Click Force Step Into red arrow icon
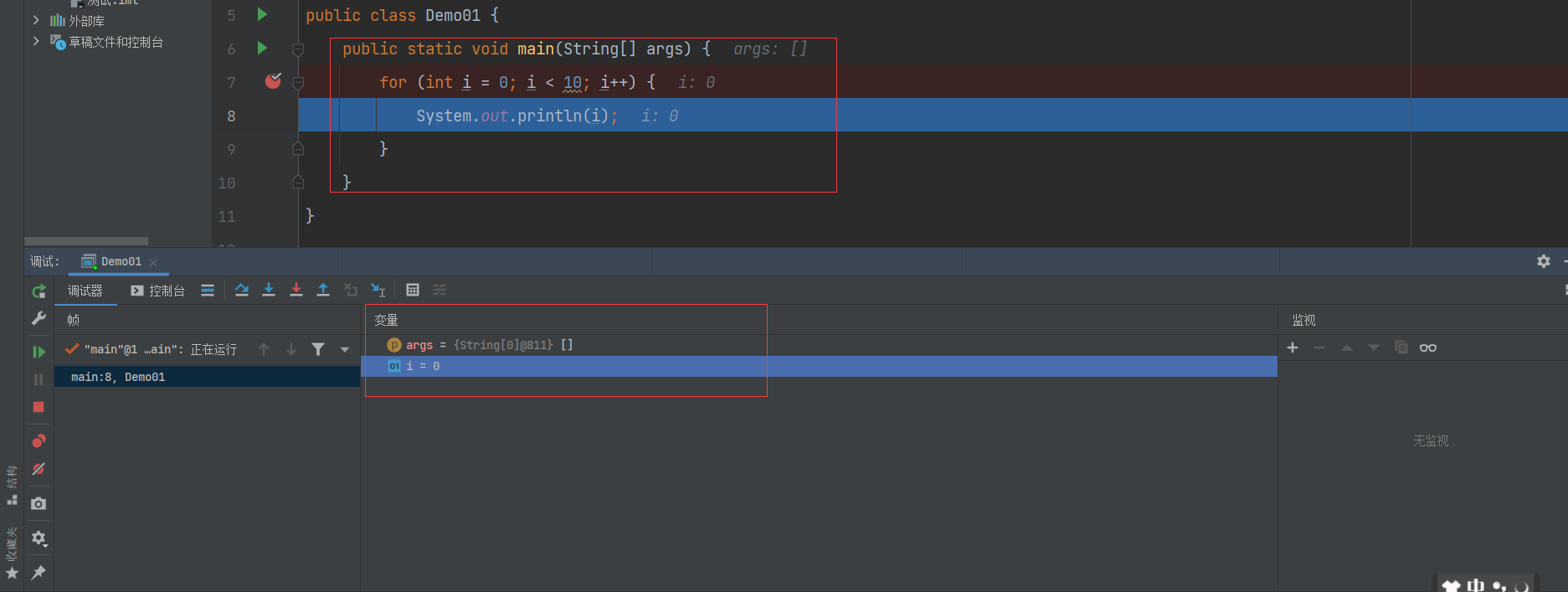Viewport: 1568px width, 592px height. [296, 290]
